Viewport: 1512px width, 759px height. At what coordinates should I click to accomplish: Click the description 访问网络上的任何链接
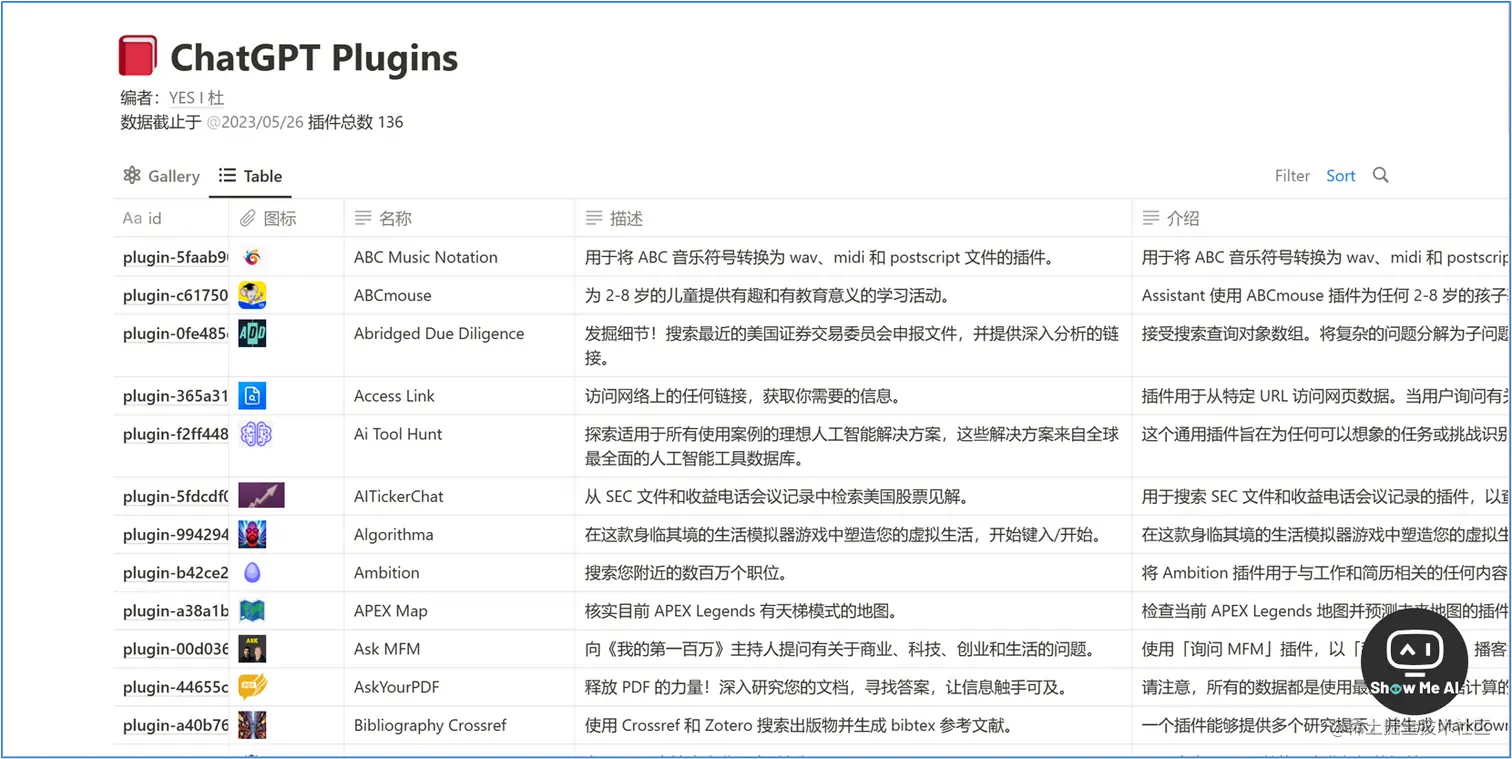(853, 396)
